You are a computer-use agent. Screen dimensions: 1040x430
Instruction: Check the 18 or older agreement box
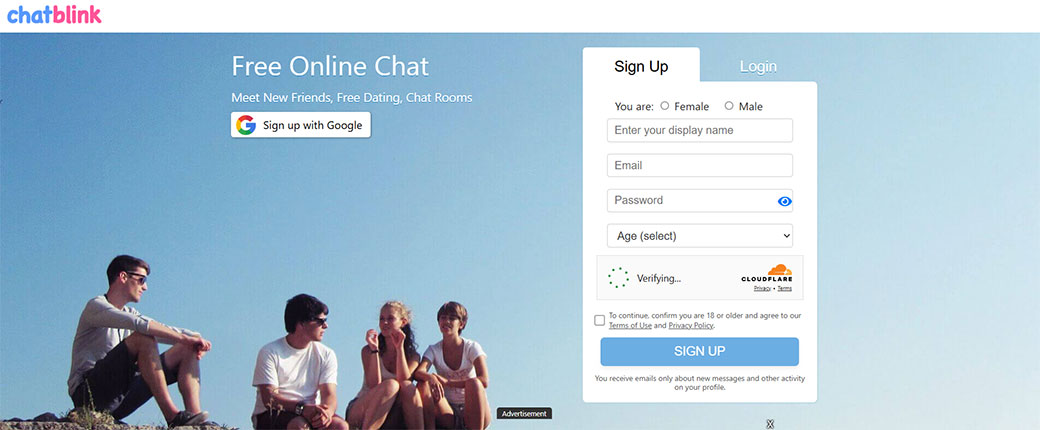(x=600, y=321)
